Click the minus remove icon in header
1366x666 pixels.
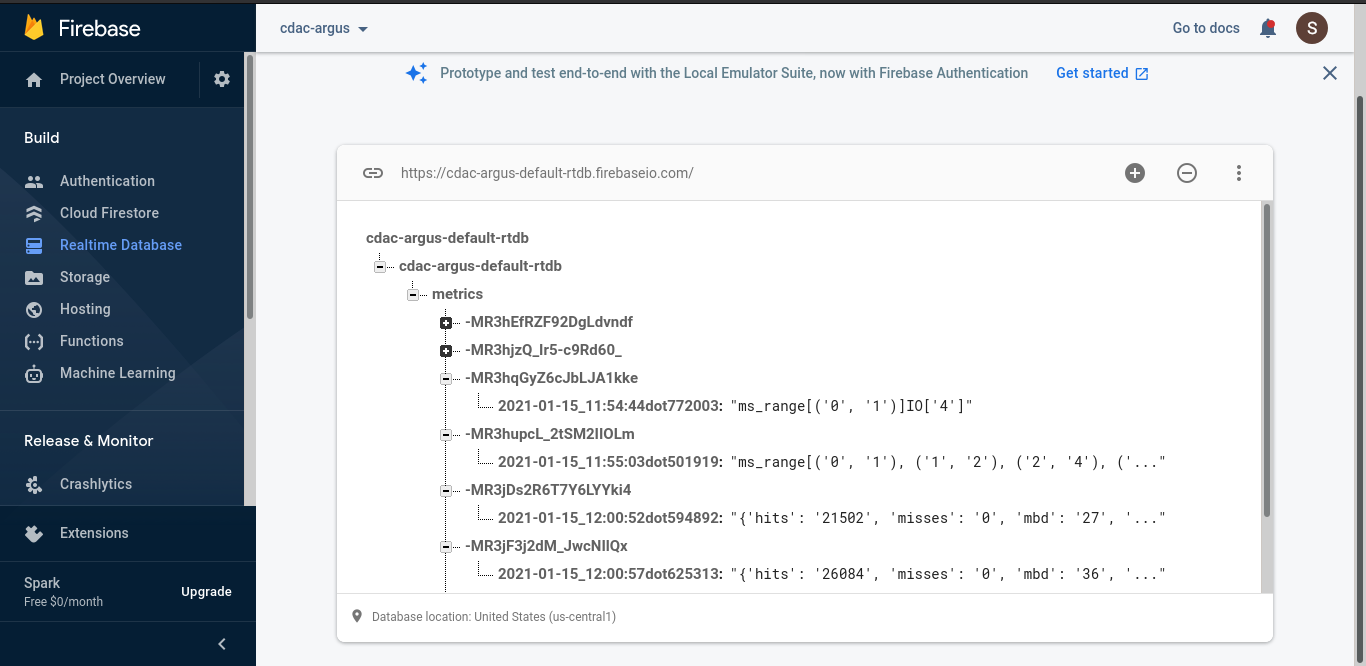point(1187,173)
